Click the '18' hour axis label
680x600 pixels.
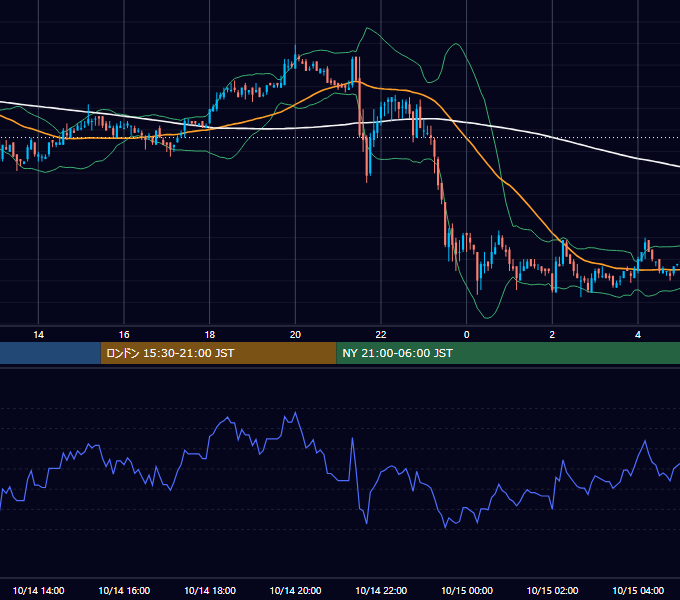(209, 335)
